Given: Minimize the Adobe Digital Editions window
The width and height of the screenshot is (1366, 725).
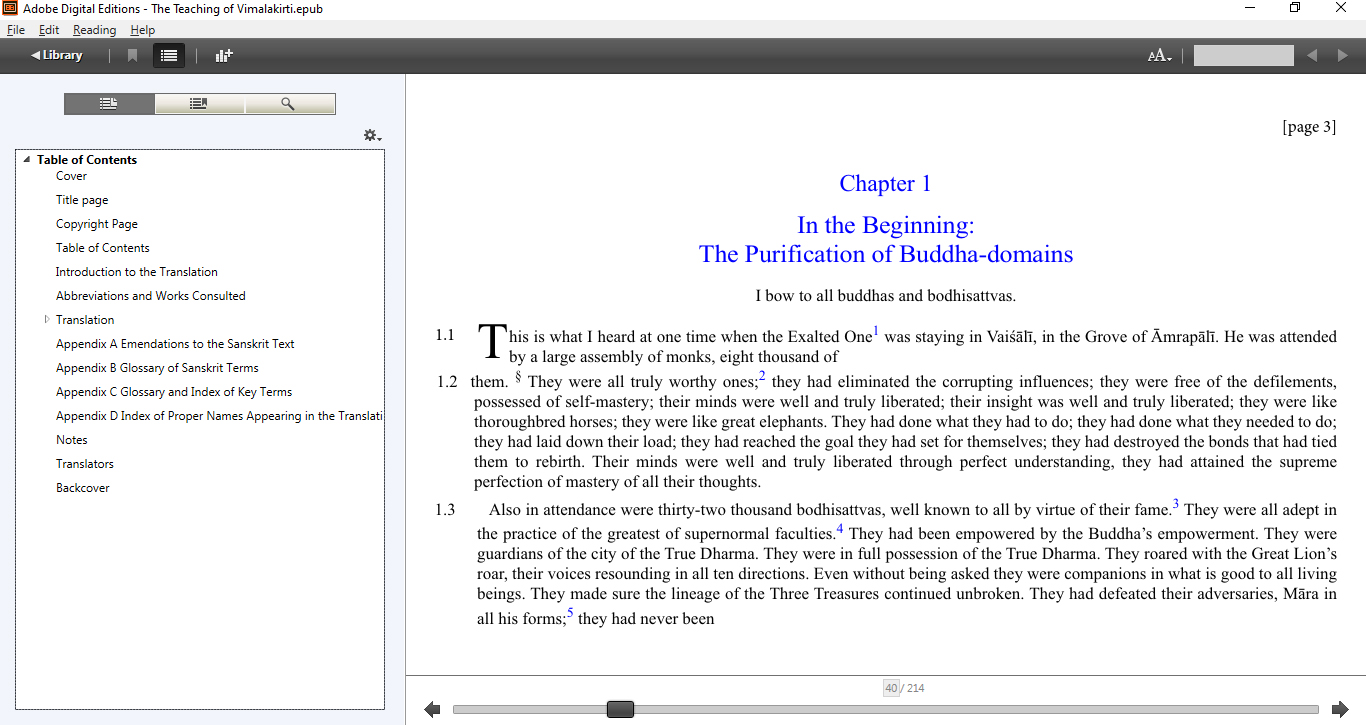Looking at the screenshot, I should click(1250, 8).
